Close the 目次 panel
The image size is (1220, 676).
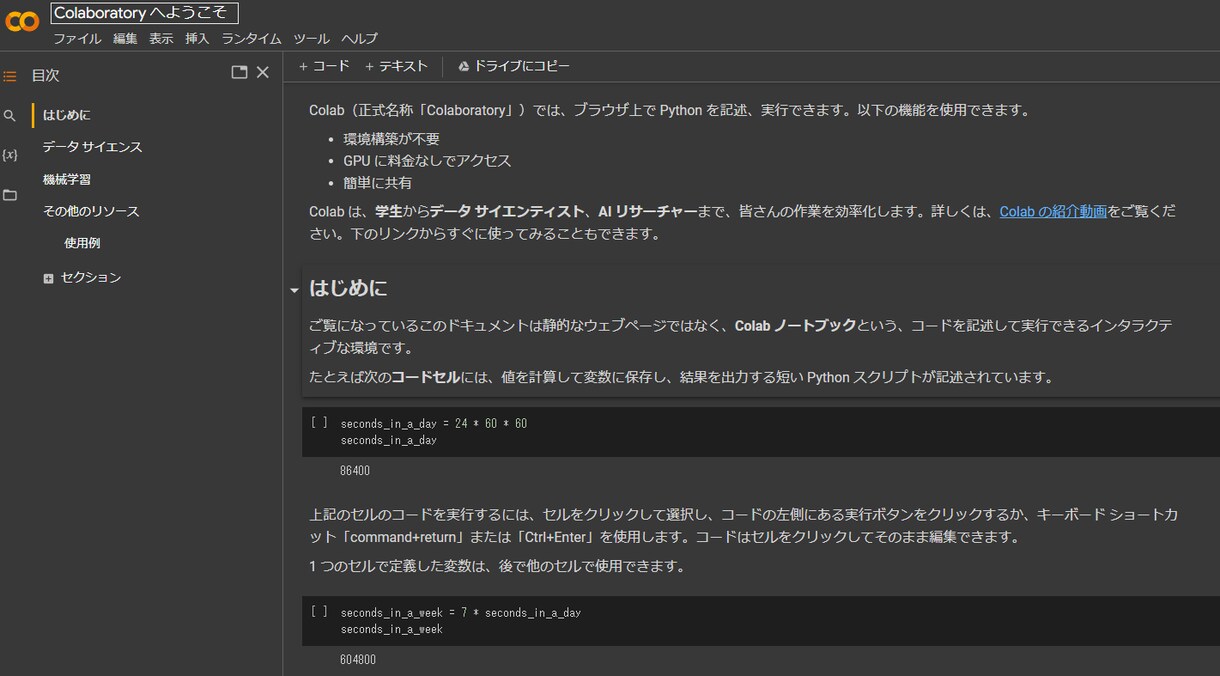pyautogui.click(x=263, y=72)
